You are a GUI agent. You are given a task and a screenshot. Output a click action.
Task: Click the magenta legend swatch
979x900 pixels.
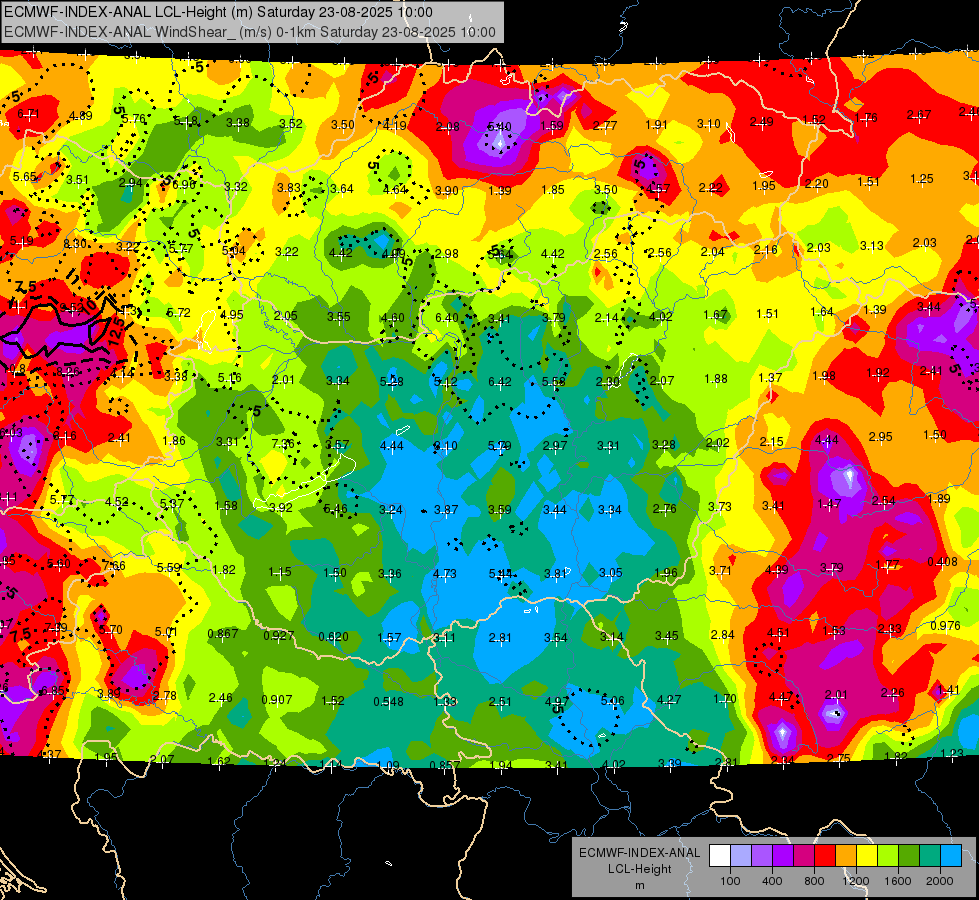click(804, 856)
